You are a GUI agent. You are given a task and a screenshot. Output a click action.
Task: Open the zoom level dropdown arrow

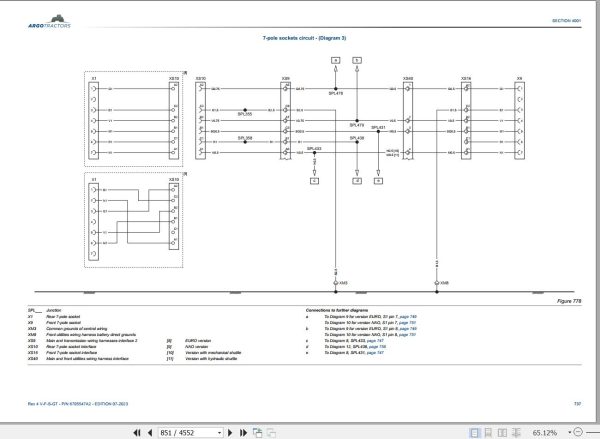pyautogui.click(x=569, y=432)
